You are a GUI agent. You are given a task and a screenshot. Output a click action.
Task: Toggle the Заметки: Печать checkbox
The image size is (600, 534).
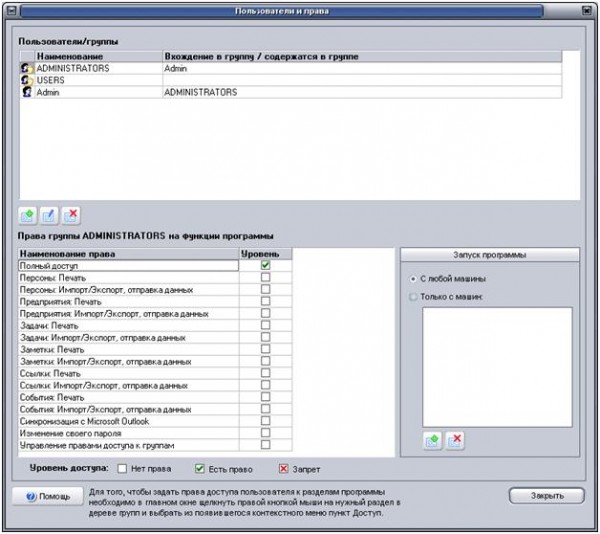coord(266,349)
